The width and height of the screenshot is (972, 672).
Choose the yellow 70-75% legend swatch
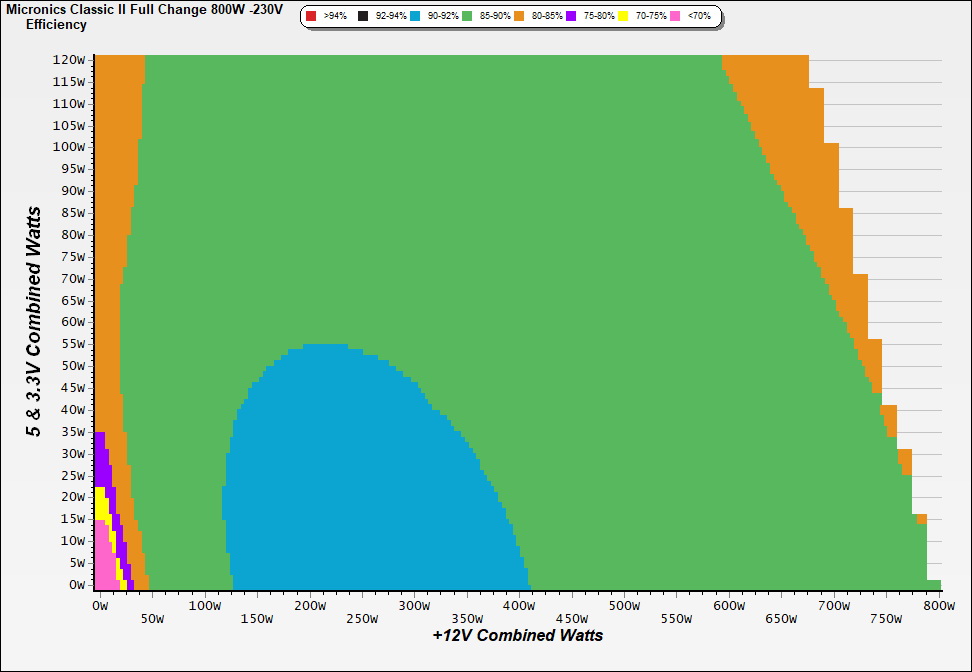[x=623, y=17]
